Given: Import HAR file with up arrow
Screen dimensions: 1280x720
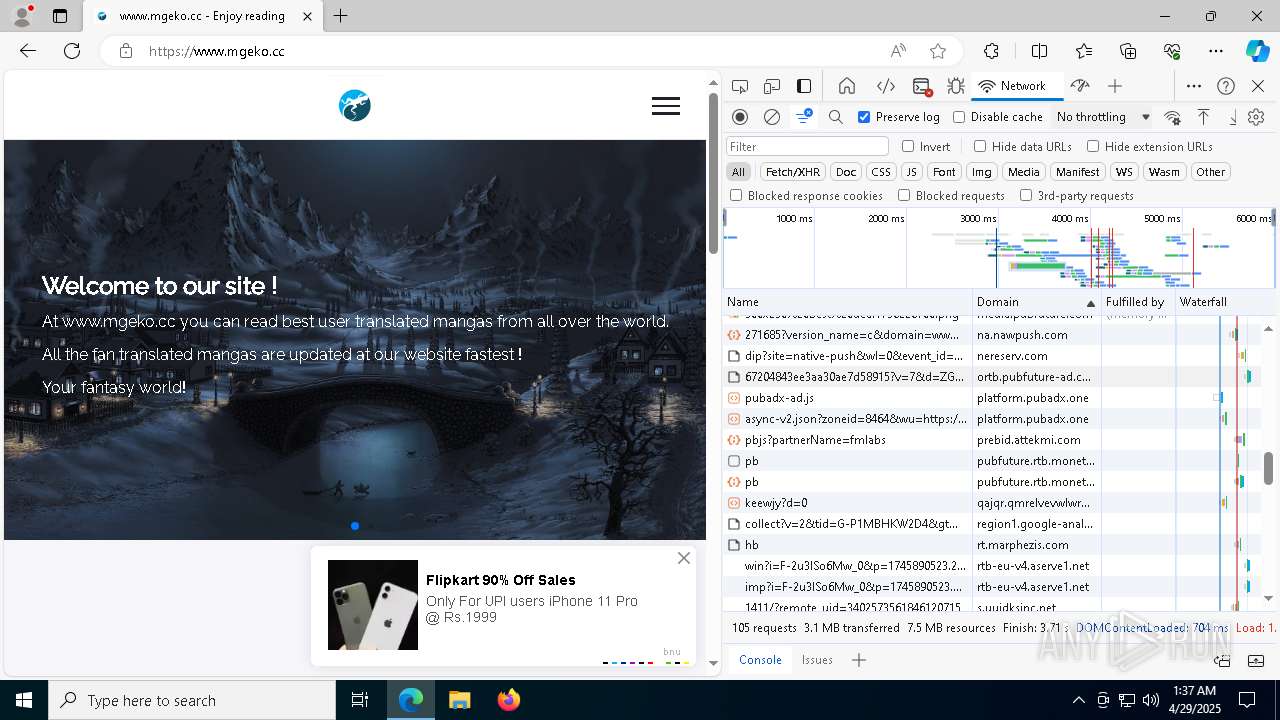Looking at the screenshot, I should (x=1204, y=117).
